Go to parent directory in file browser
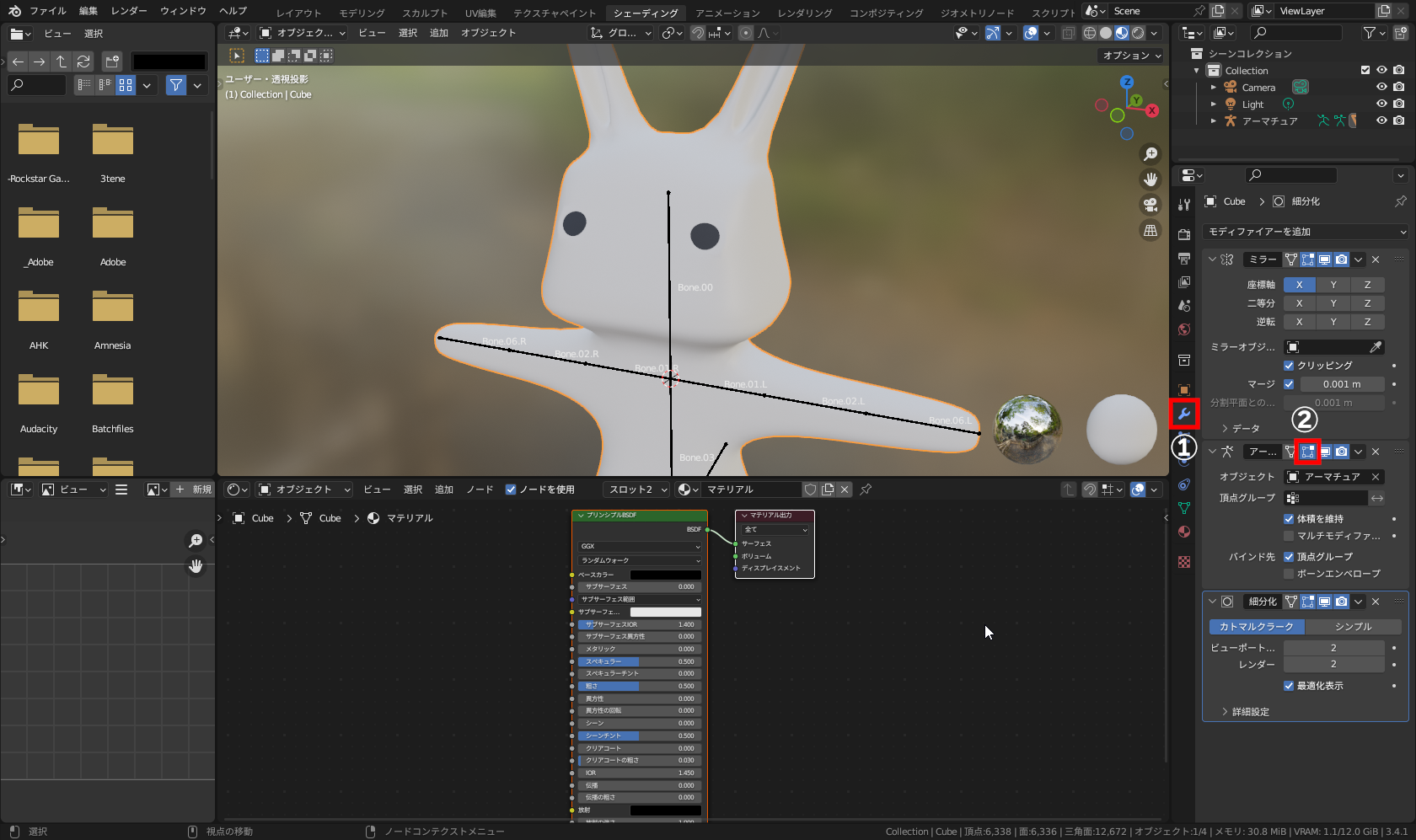 click(62, 62)
